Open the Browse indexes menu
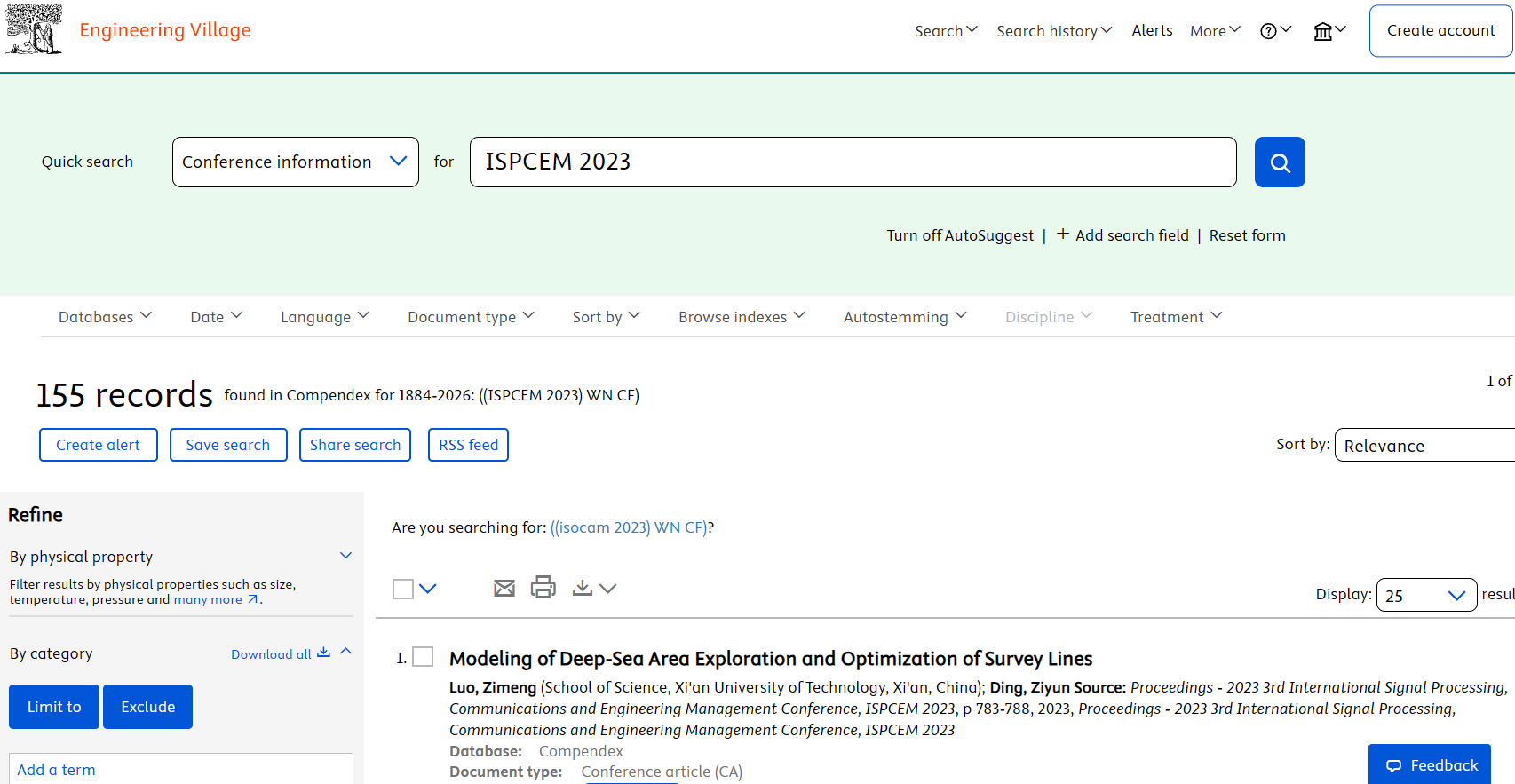Viewport: 1515px width, 784px height. [x=742, y=317]
